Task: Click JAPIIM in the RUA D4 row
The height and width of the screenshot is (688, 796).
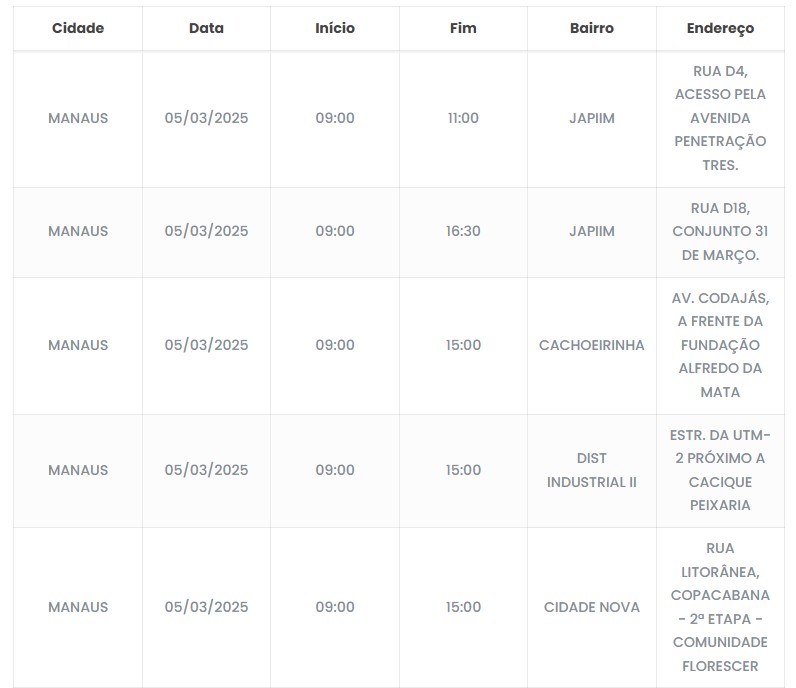Action: pos(591,118)
